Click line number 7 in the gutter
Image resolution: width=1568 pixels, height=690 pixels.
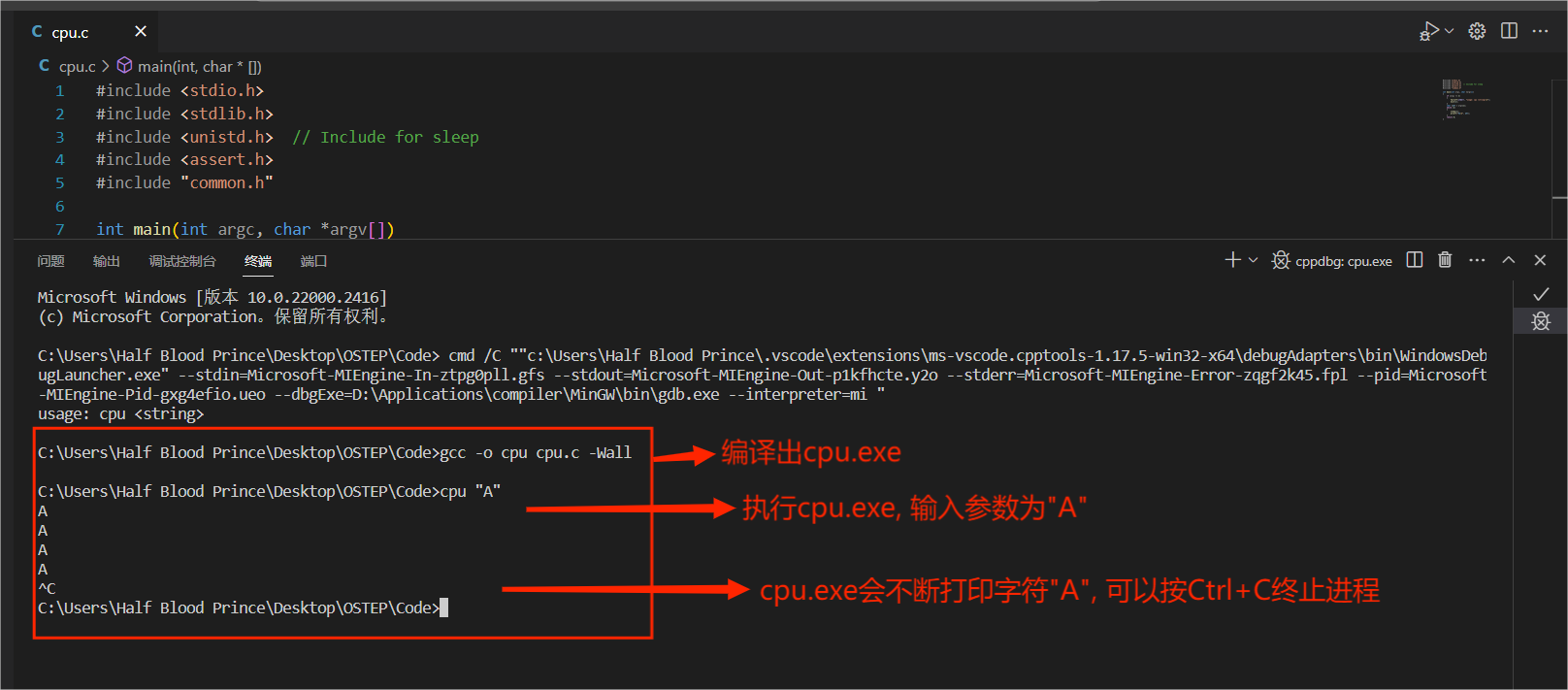pos(59,229)
